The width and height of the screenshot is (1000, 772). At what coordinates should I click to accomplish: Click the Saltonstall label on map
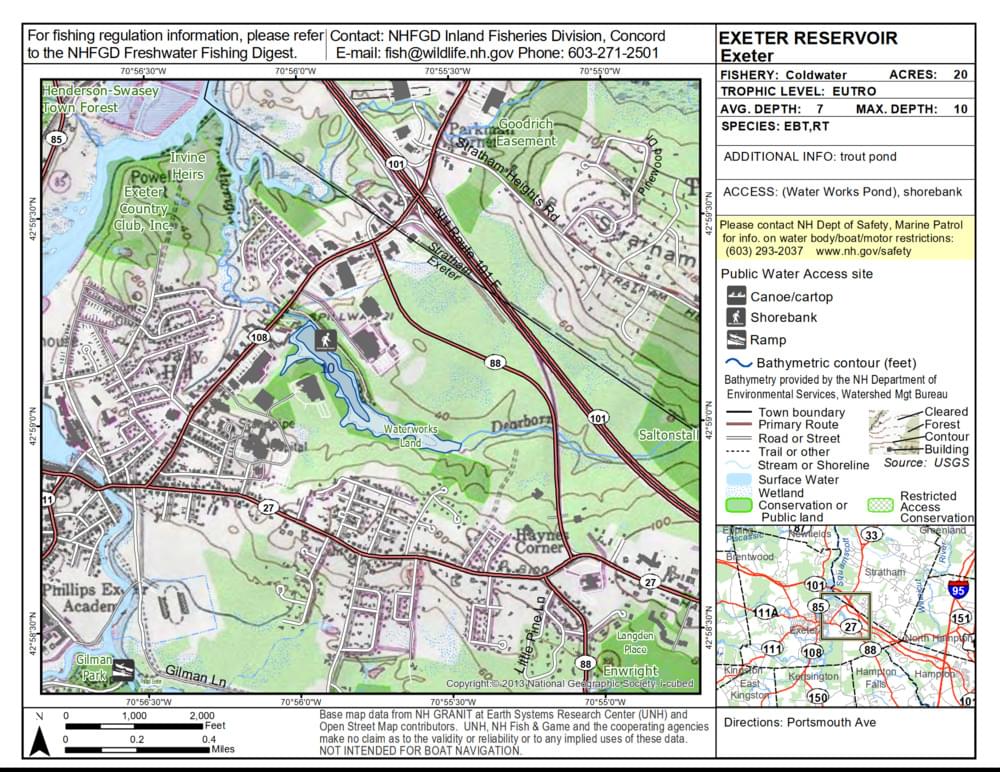pos(668,435)
